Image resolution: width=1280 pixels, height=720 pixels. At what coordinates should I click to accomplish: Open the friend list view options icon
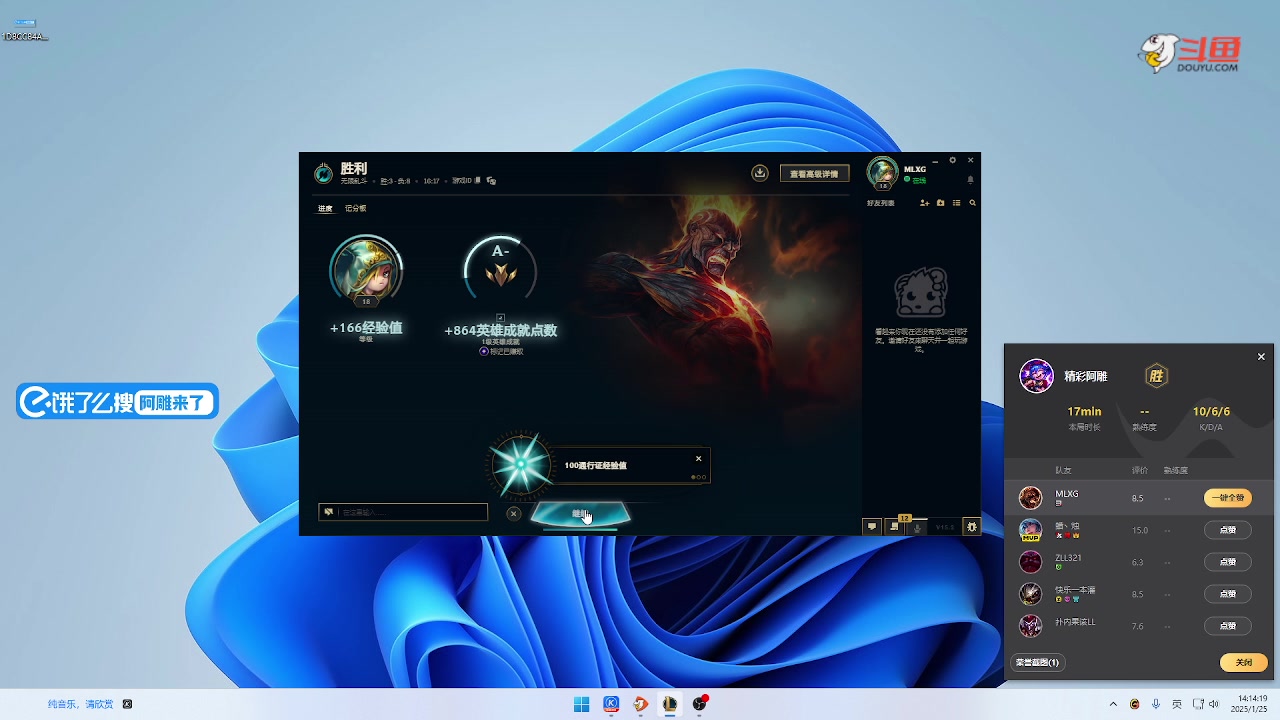tap(956, 203)
